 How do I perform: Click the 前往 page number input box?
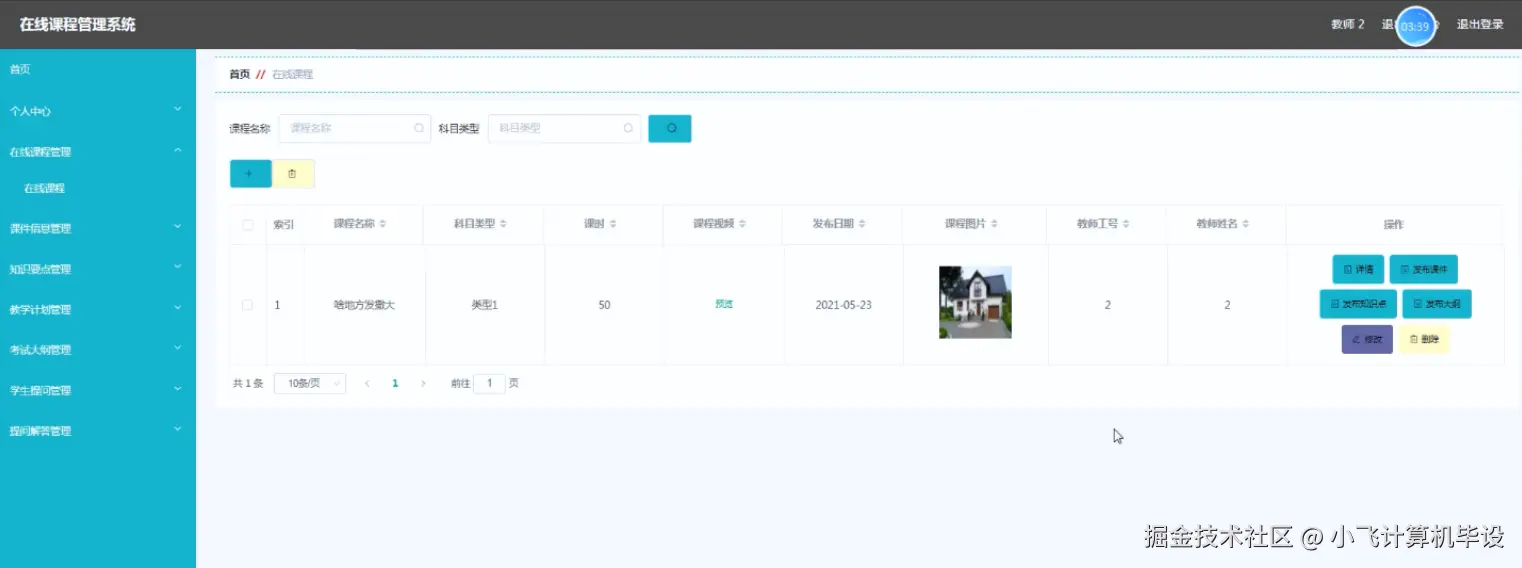(x=490, y=383)
